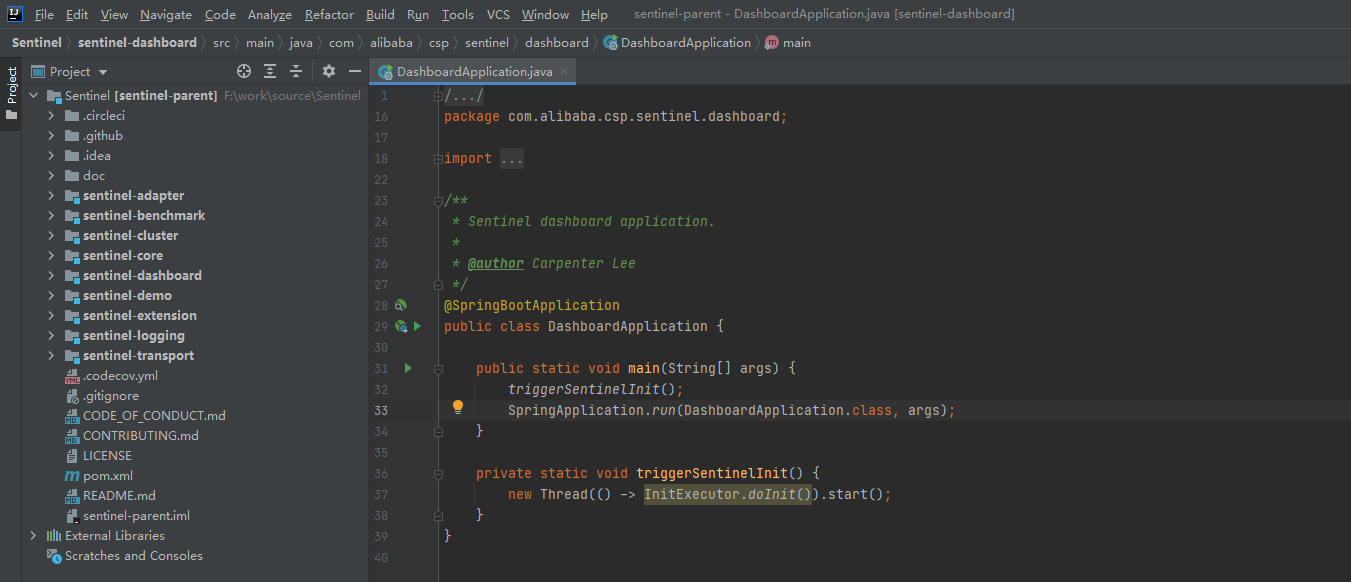Expand the .circleci folder

click(51, 116)
